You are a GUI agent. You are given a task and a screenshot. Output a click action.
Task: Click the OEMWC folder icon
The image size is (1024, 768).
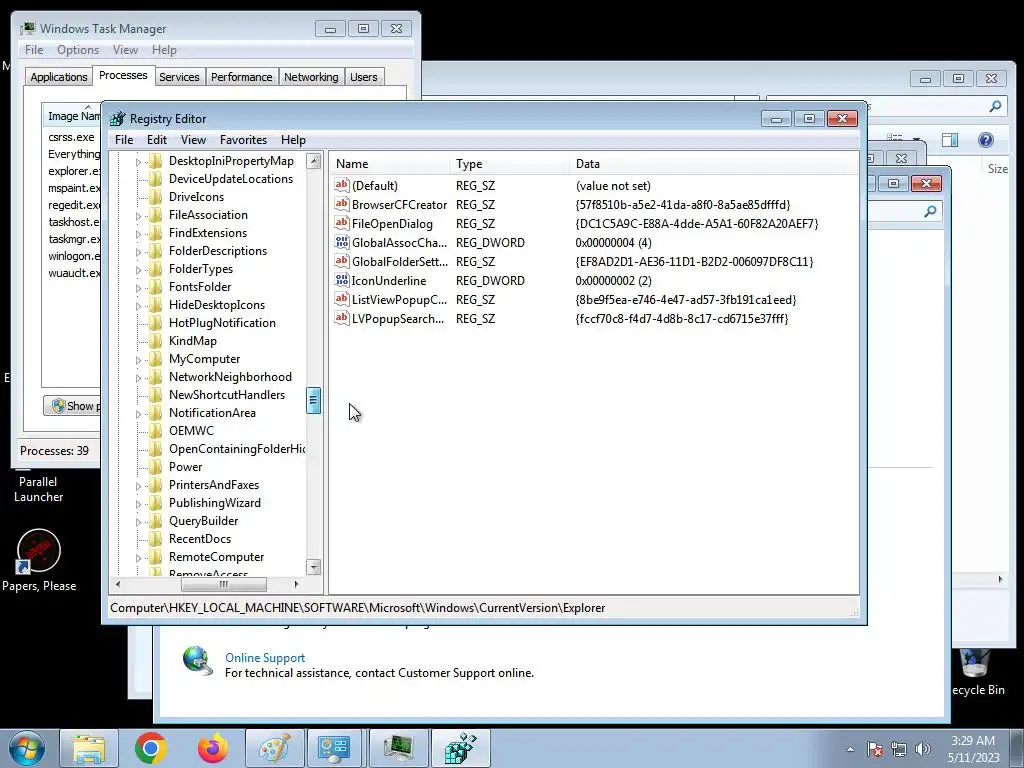(x=155, y=430)
